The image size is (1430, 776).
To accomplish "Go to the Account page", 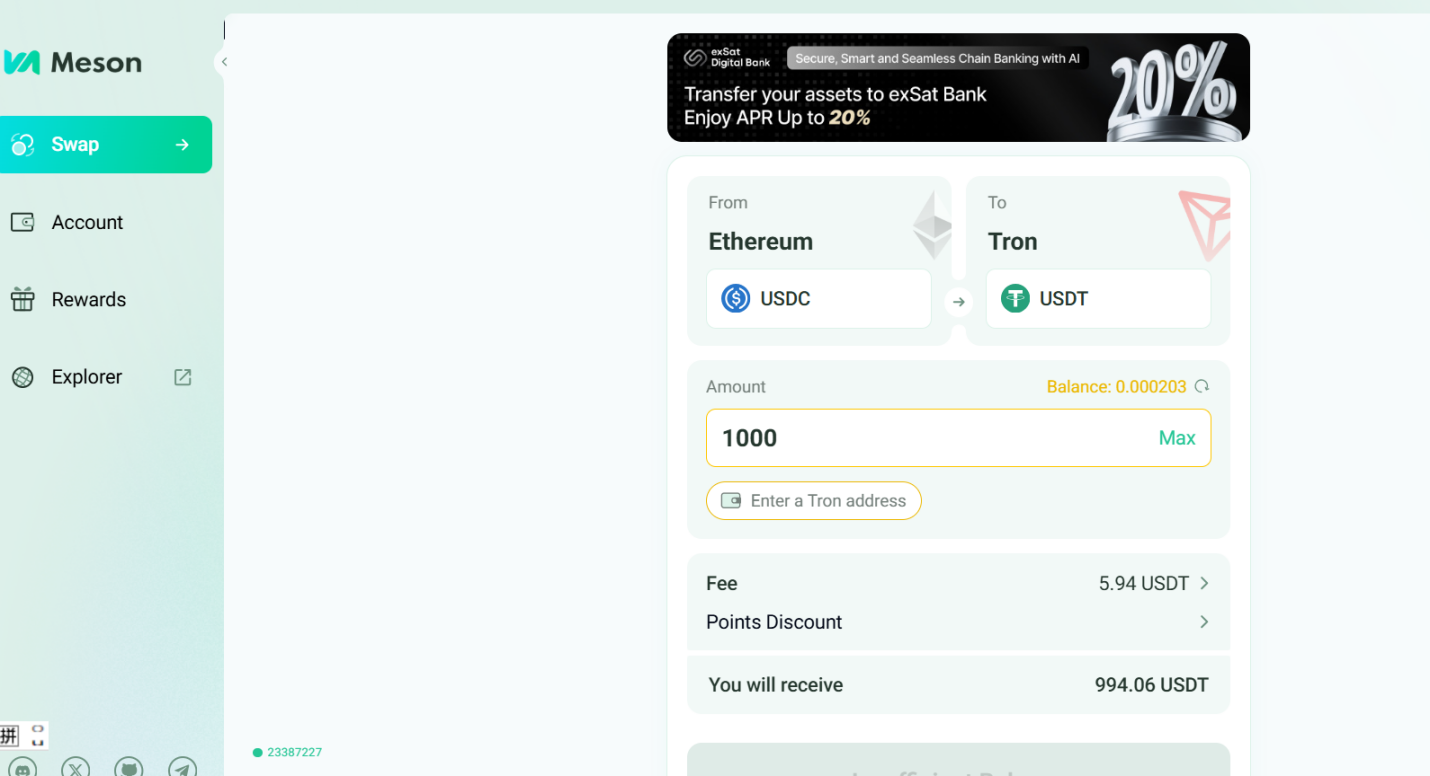I will [x=87, y=222].
